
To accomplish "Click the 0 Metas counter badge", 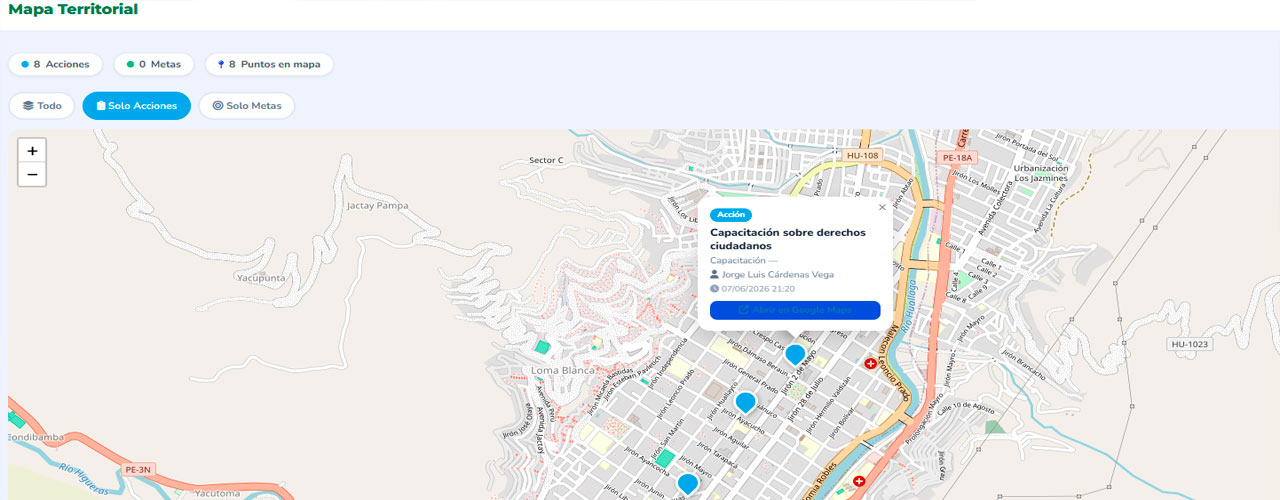I will [x=153, y=64].
